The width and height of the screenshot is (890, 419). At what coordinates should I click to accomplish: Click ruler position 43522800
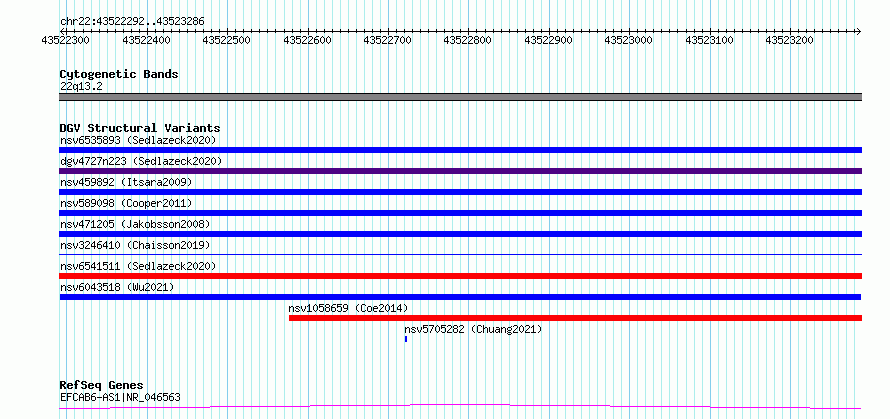tap(468, 40)
